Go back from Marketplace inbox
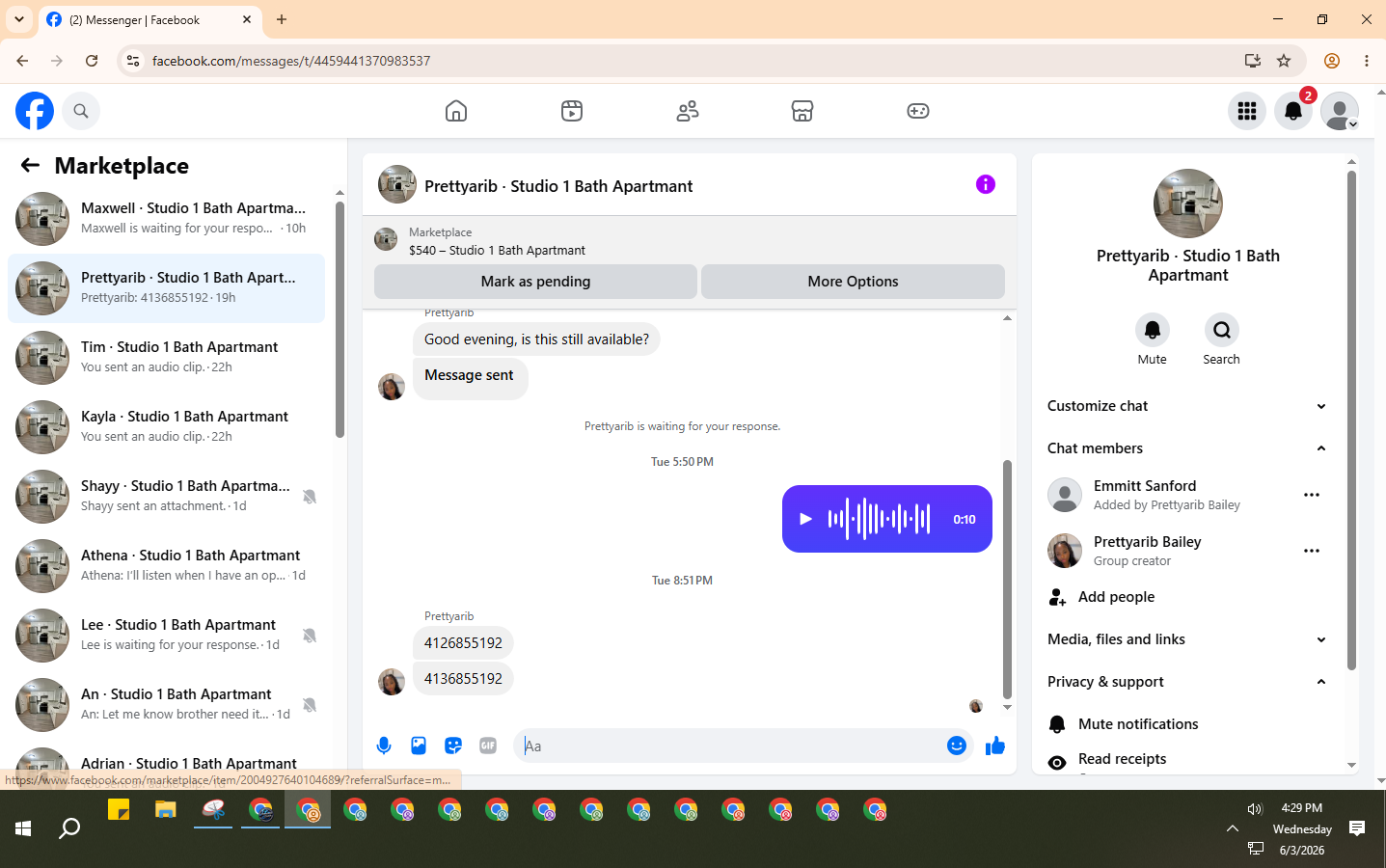Viewport: 1386px width, 868px height. coord(30,165)
